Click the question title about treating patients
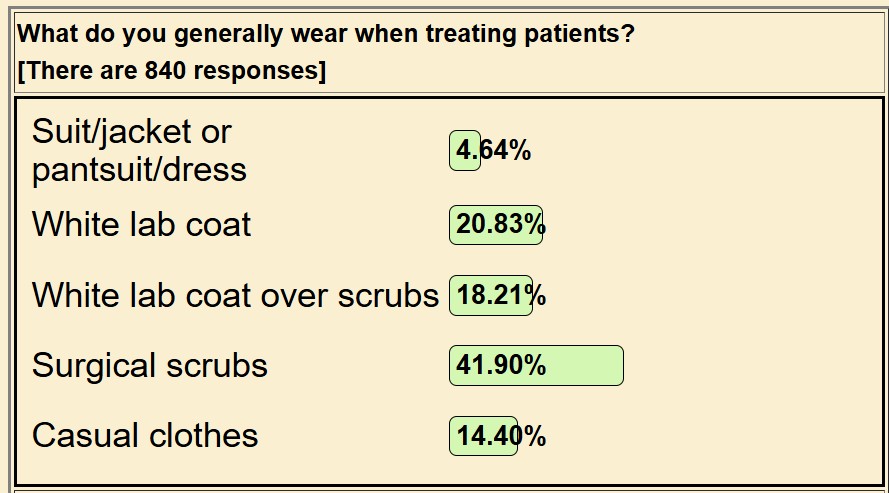Image resolution: width=889 pixels, height=493 pixels. [x=325, y=33]
